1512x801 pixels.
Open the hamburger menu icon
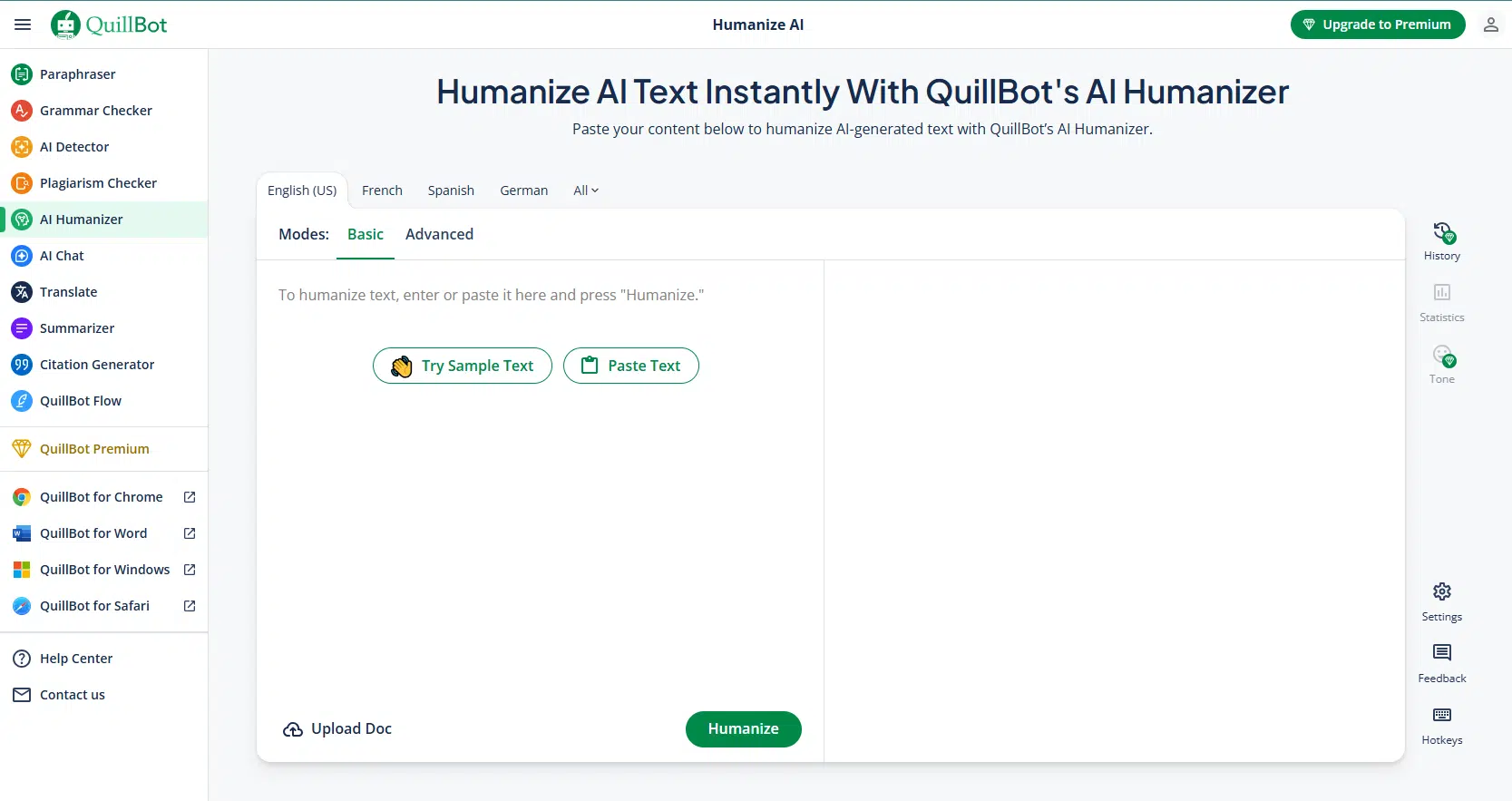(x=23, y=24)
